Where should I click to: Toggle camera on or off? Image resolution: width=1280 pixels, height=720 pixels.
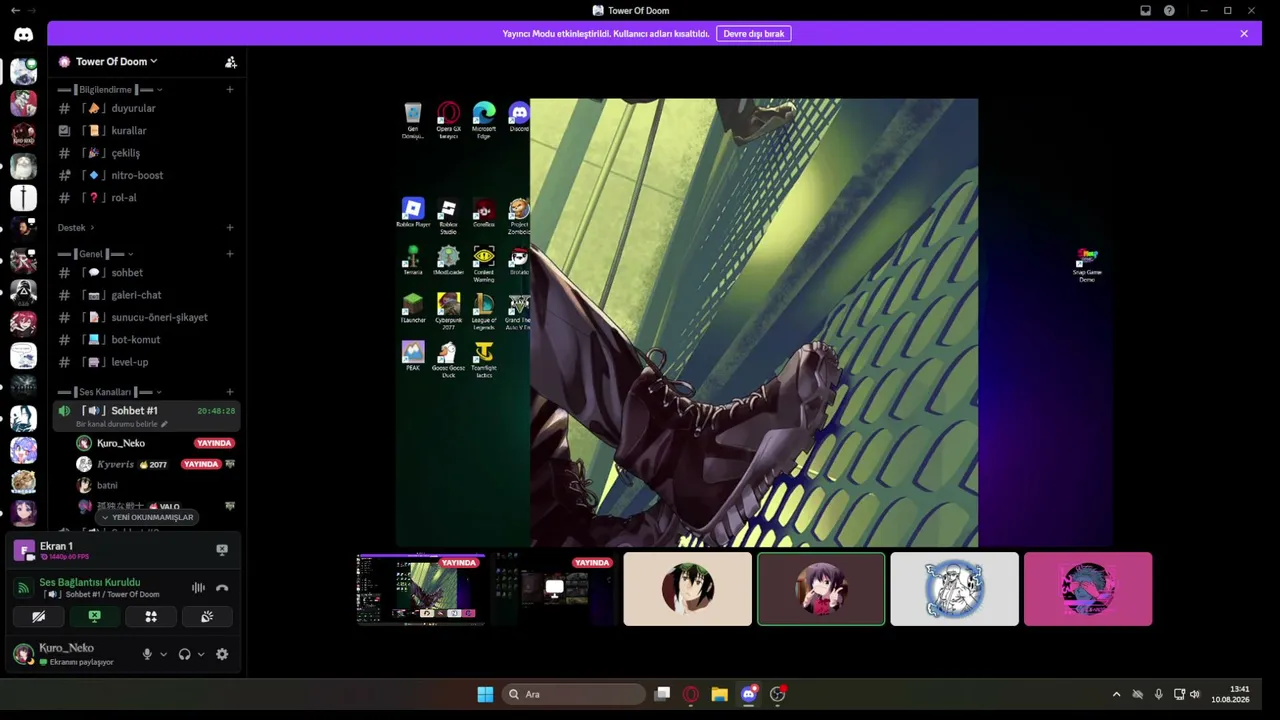(x=39, y=617)
